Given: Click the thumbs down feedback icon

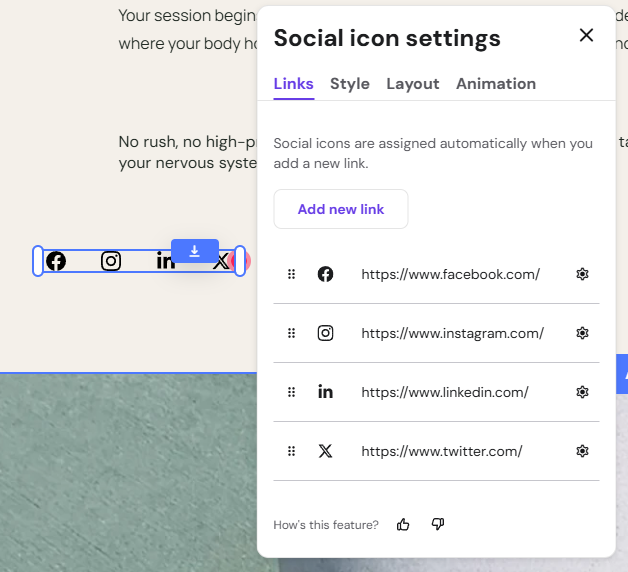Looking at the screenshot, I should pos(438,524).
